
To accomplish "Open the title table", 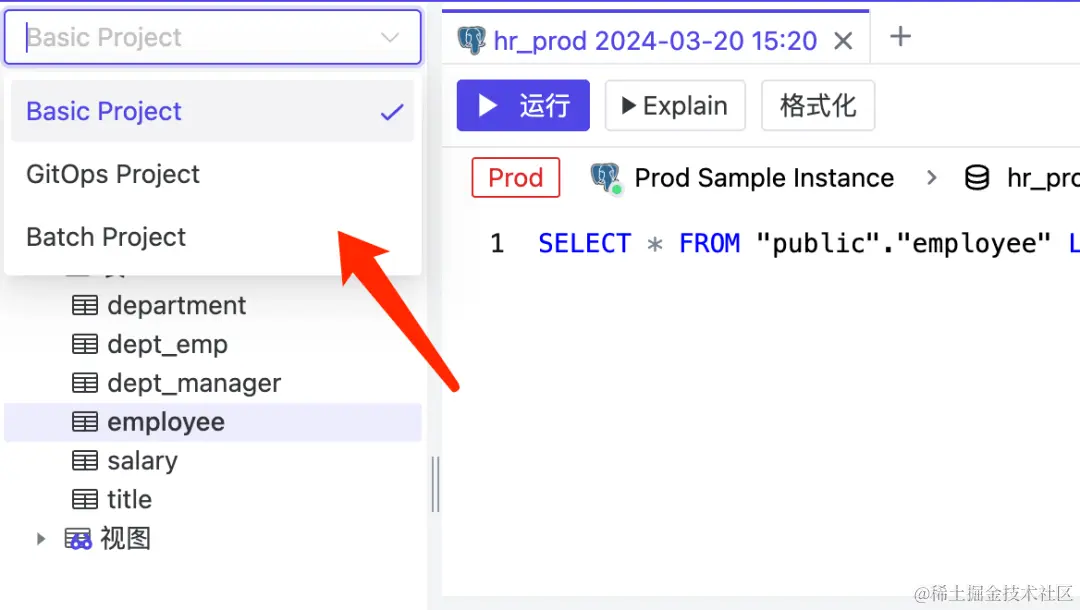I will click(x=129, y=499).
